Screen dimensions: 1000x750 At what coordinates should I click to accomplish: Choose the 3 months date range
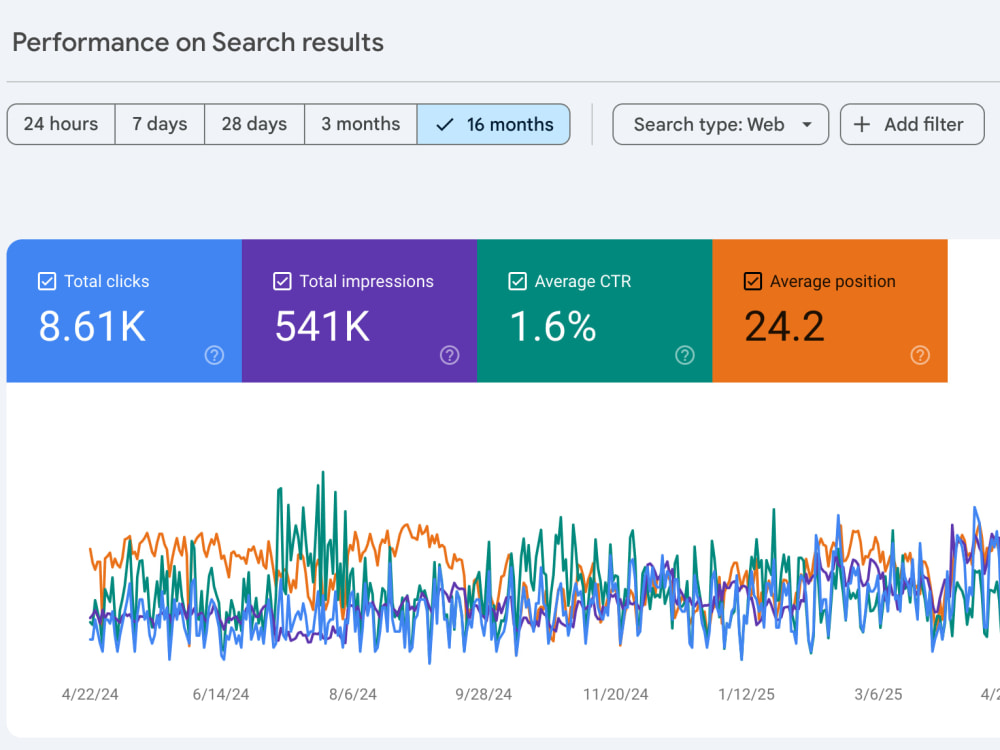(361, 124)
